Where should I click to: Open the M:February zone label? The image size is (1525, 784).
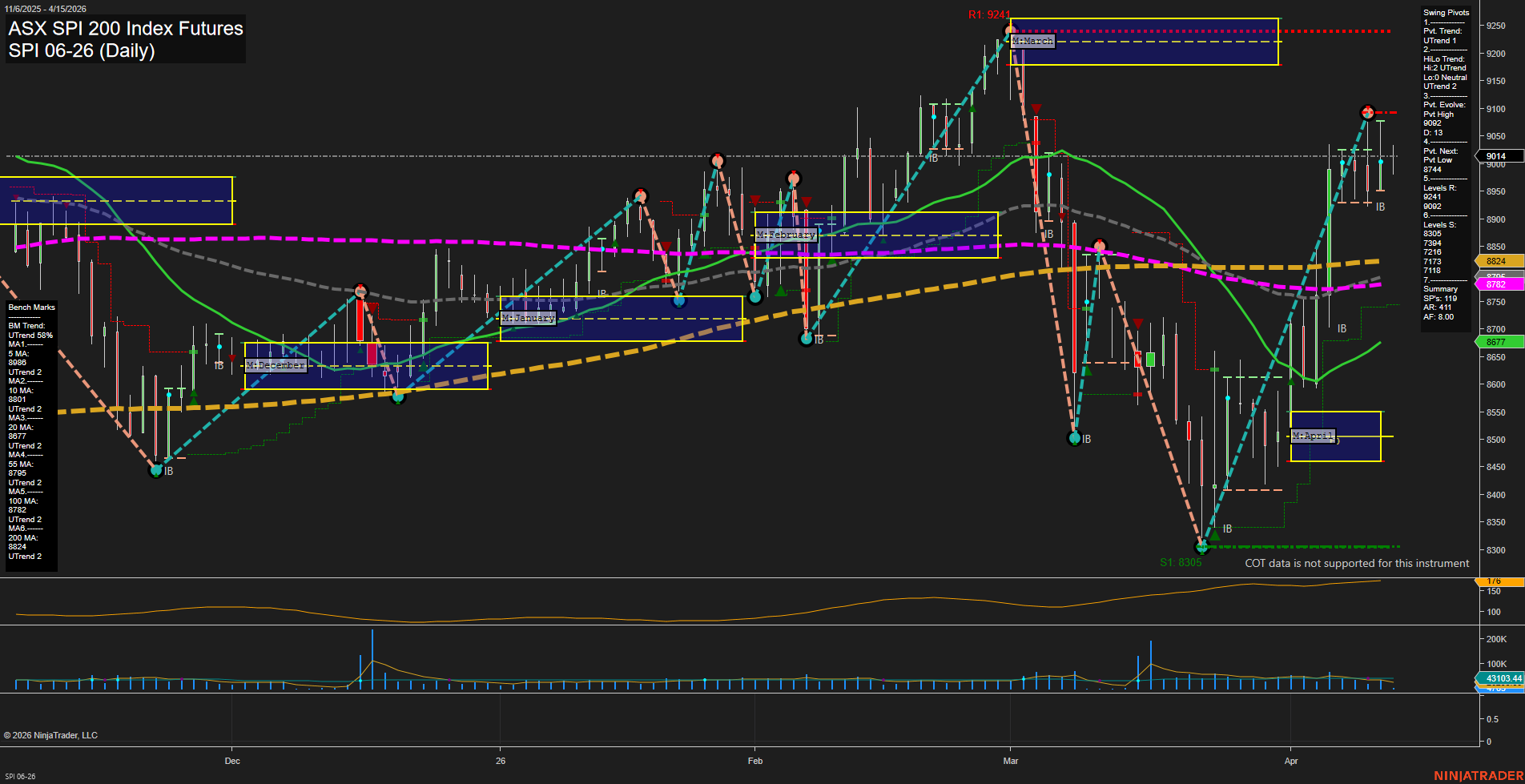point(787,235)
